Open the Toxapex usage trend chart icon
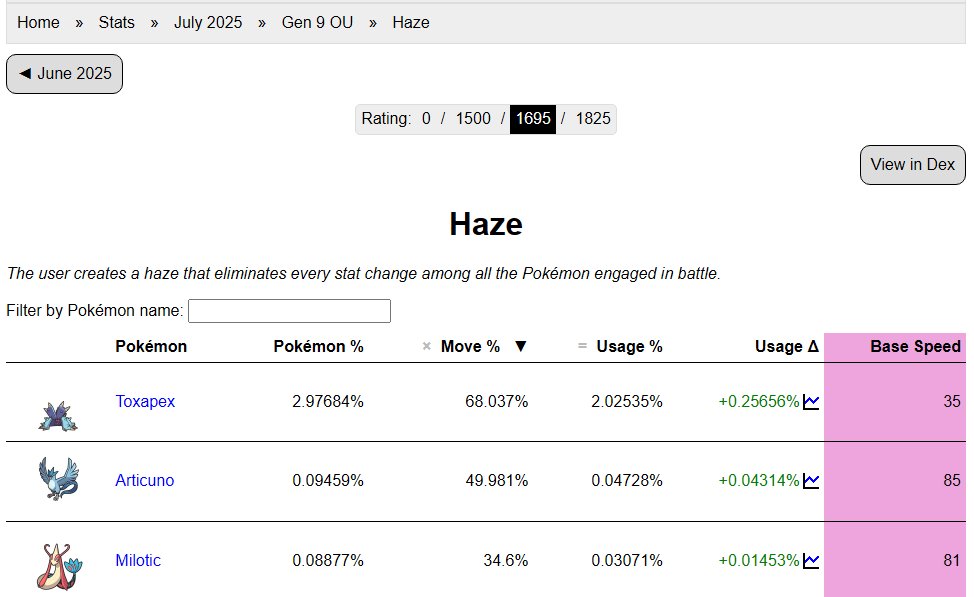The width and height of the screenshot is (974, 597). [x=811, y=402]
